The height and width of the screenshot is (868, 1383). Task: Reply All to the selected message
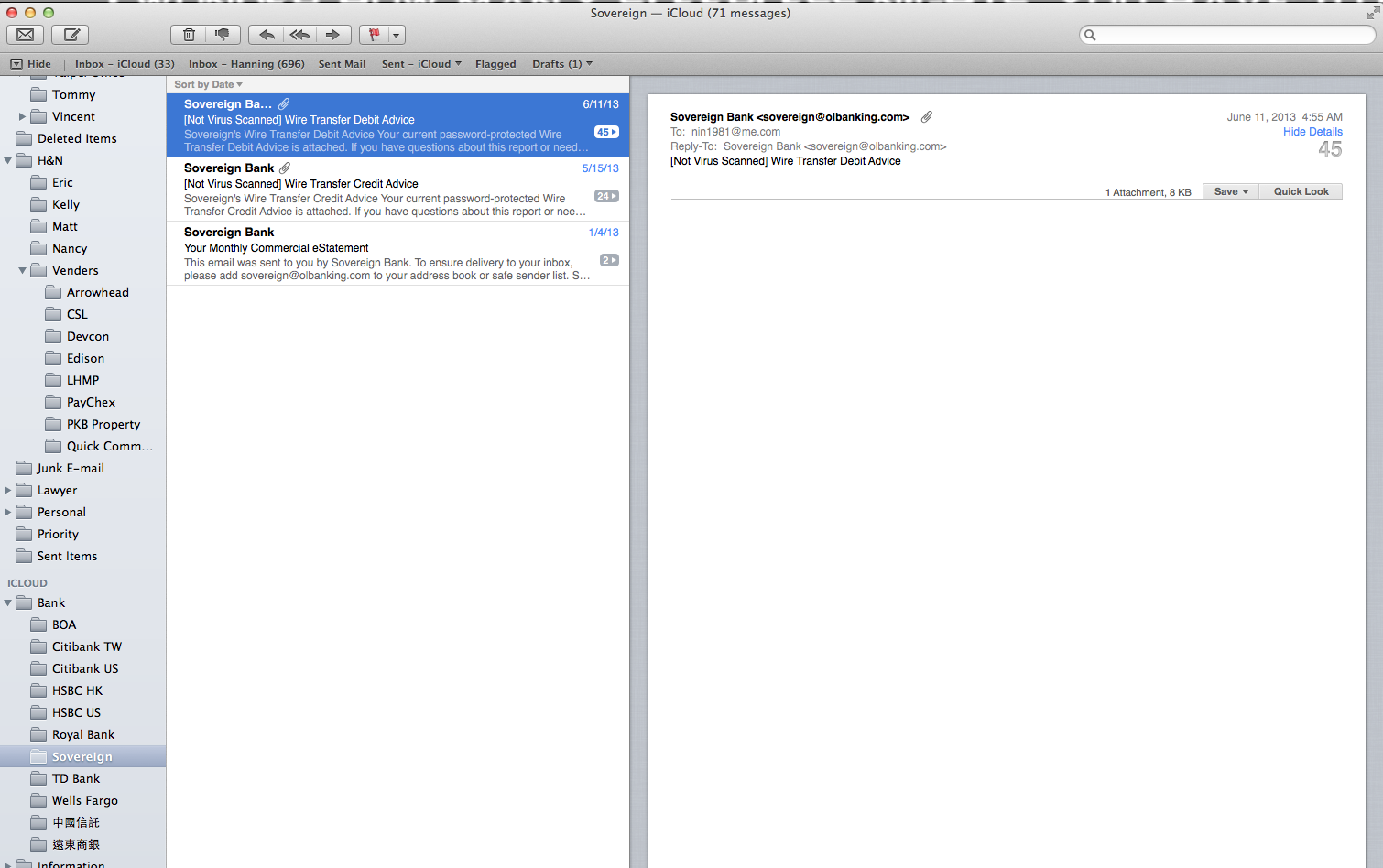[299, 35]
